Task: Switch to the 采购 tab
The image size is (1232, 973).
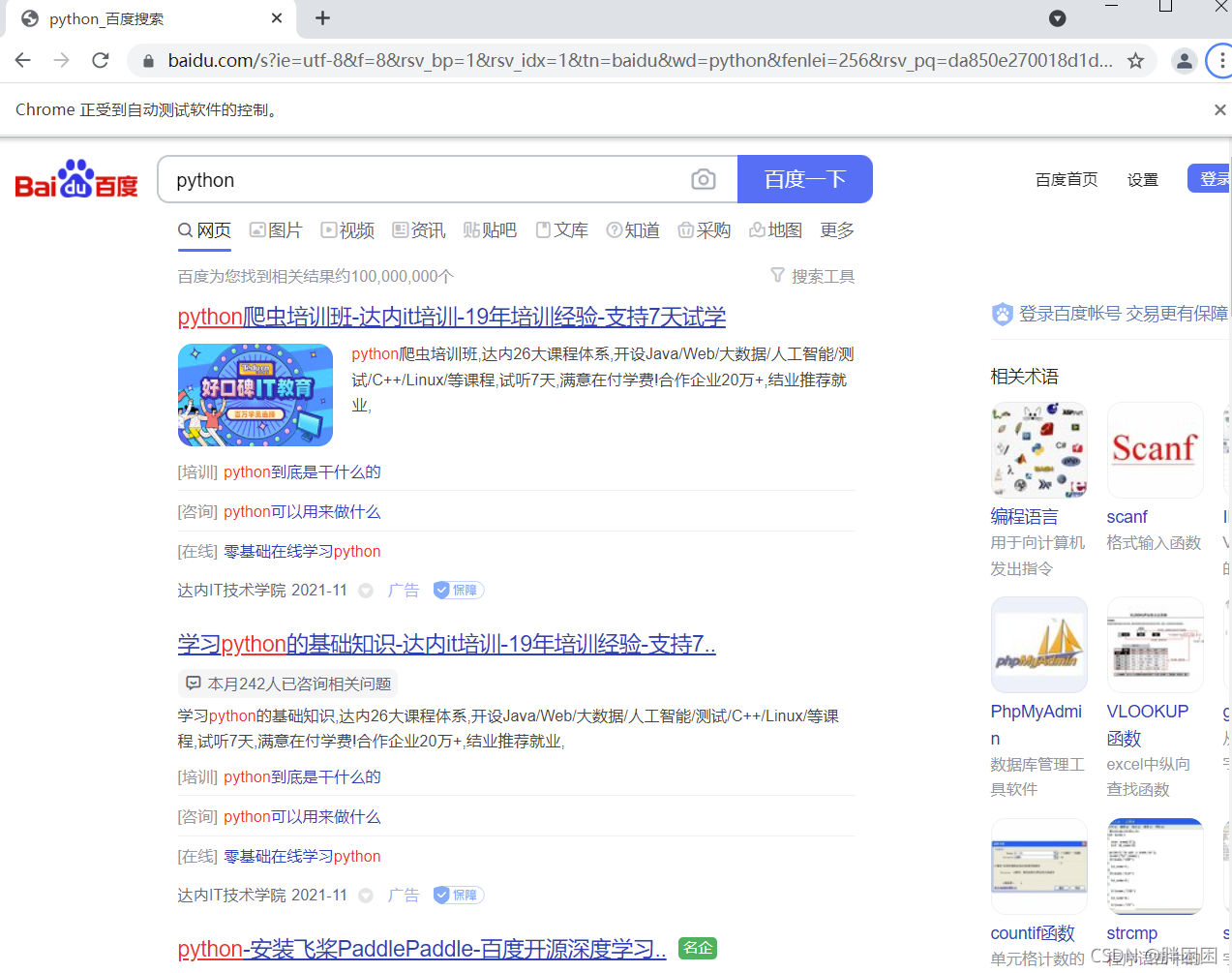Action: [705, 230]
